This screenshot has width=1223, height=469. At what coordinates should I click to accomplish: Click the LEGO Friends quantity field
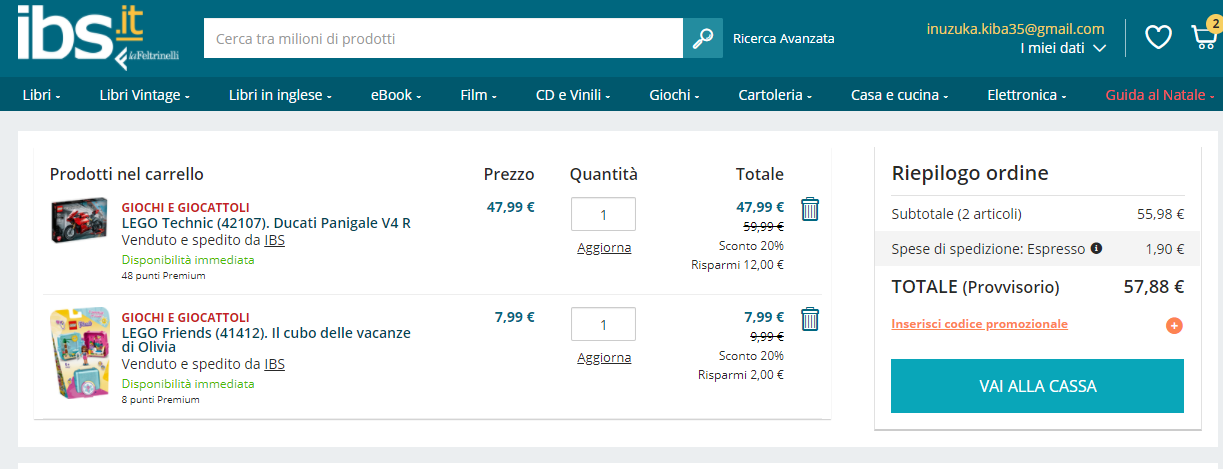click(603, 324)
